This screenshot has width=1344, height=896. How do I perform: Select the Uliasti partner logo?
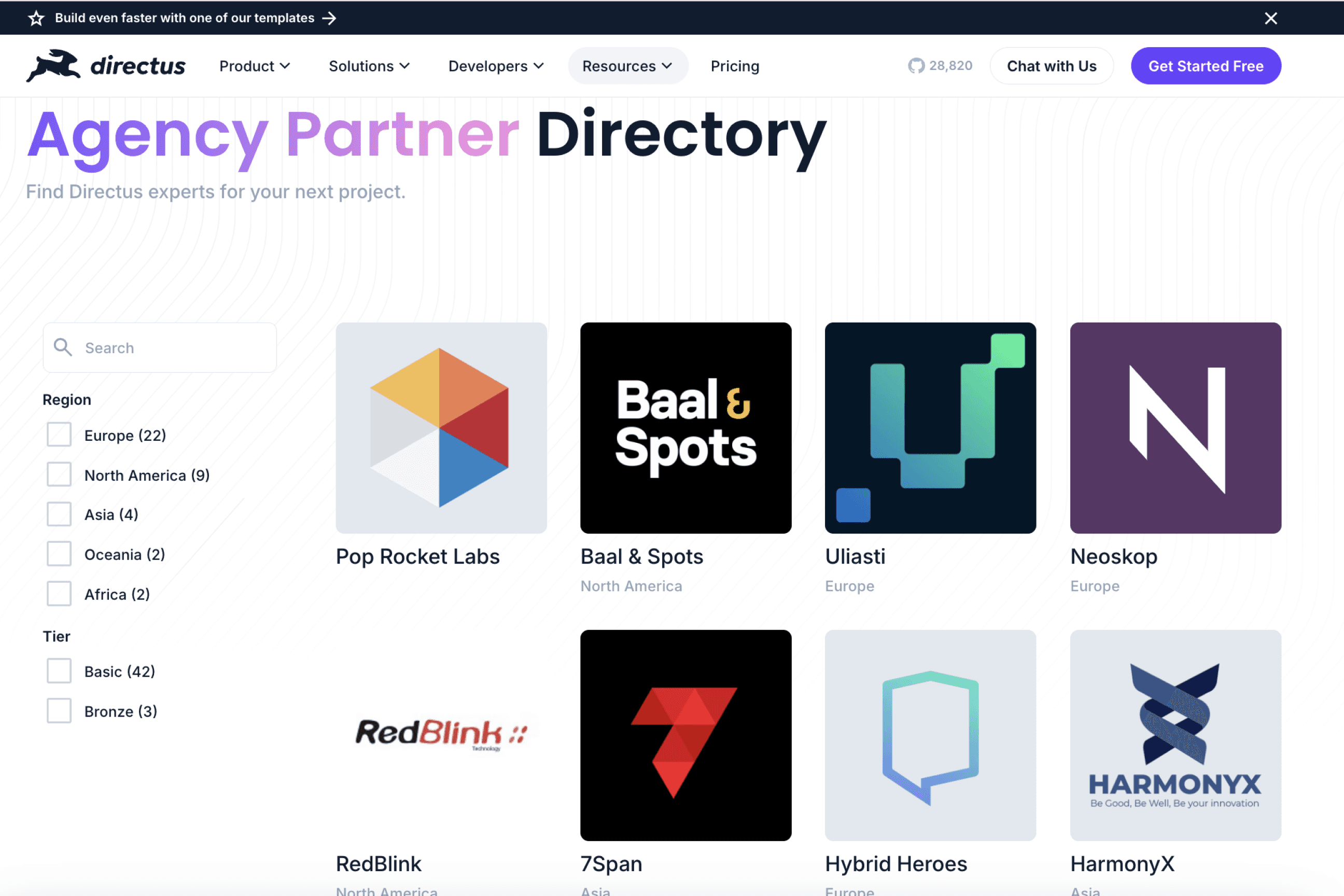(930, 427)
